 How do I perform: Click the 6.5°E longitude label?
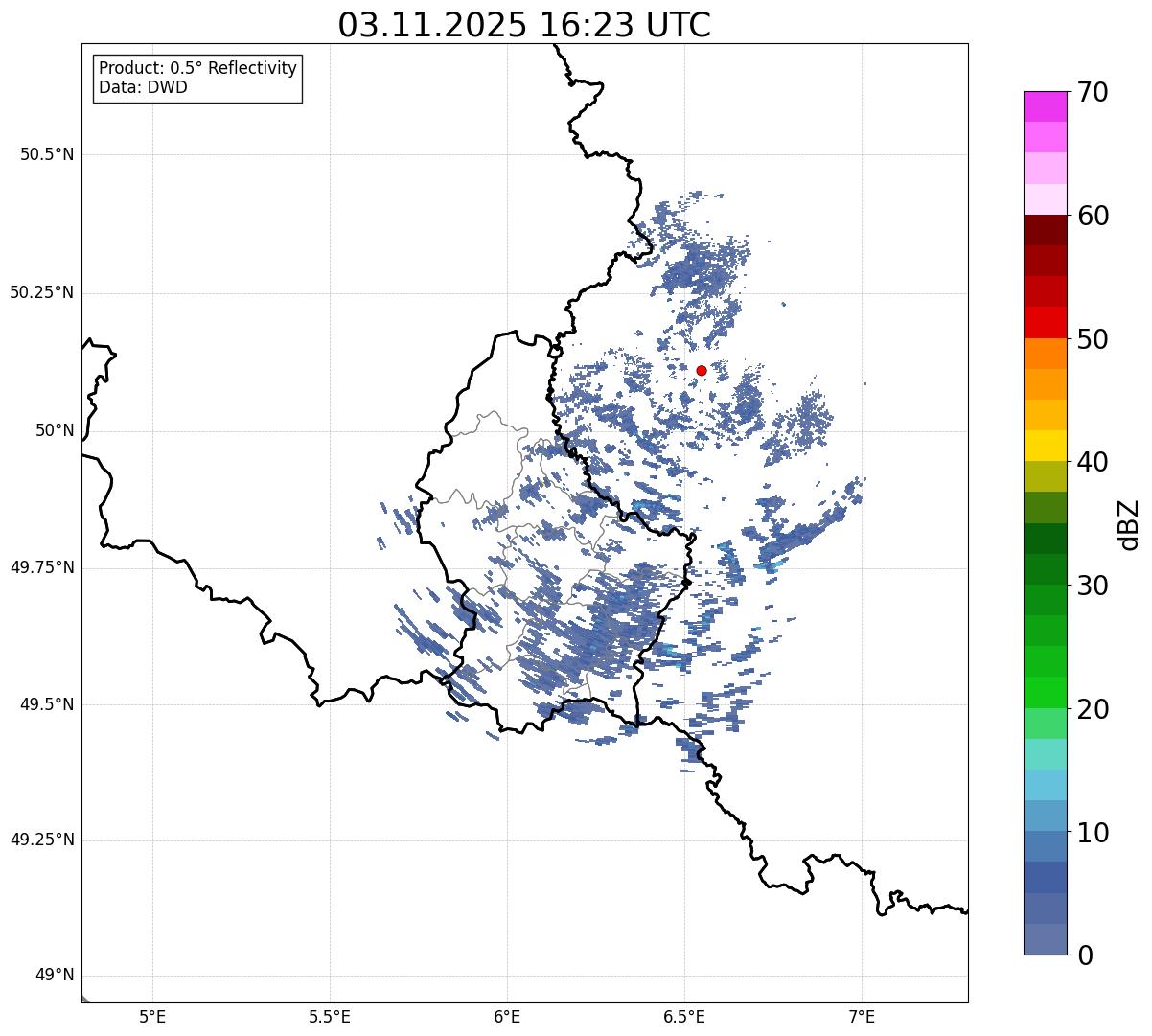[684, 1016]
